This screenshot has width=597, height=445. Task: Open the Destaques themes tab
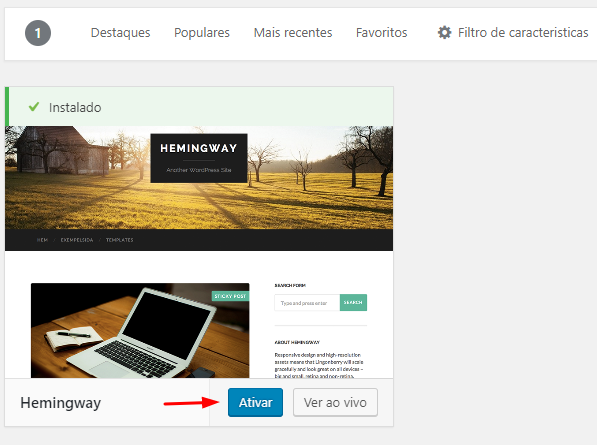coord(120,33)
